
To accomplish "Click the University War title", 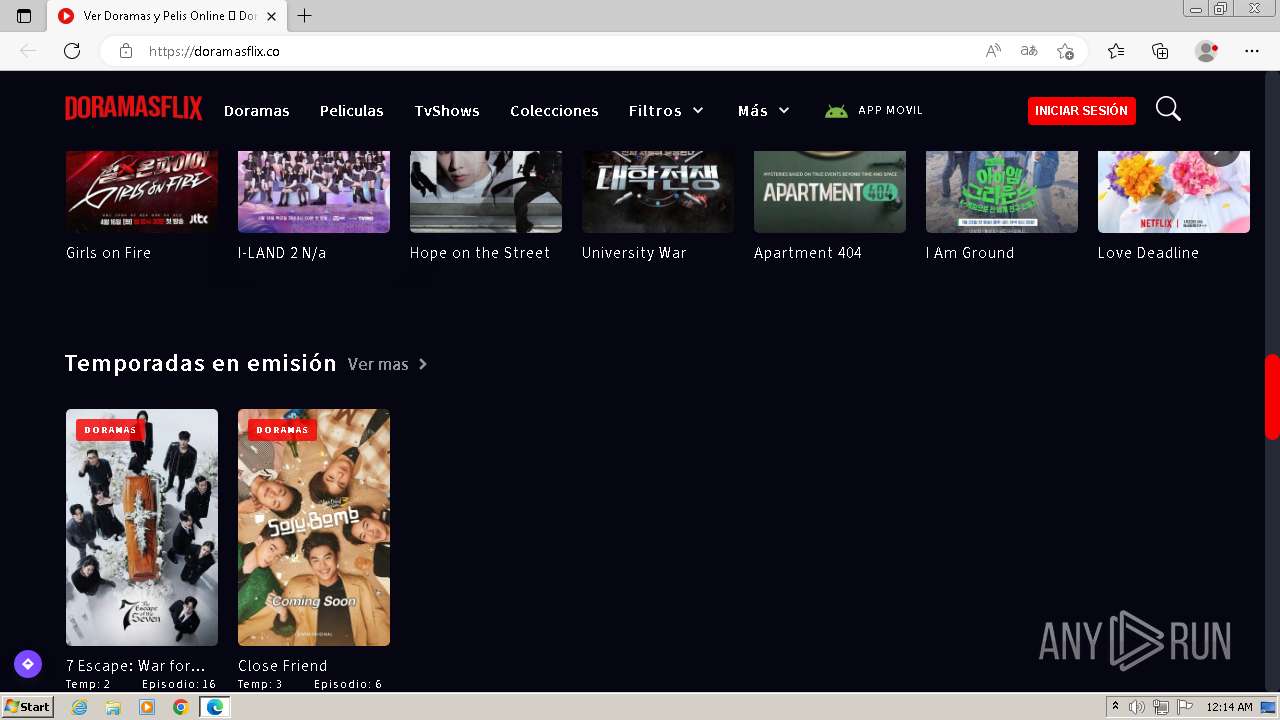I will click(634, 253).
